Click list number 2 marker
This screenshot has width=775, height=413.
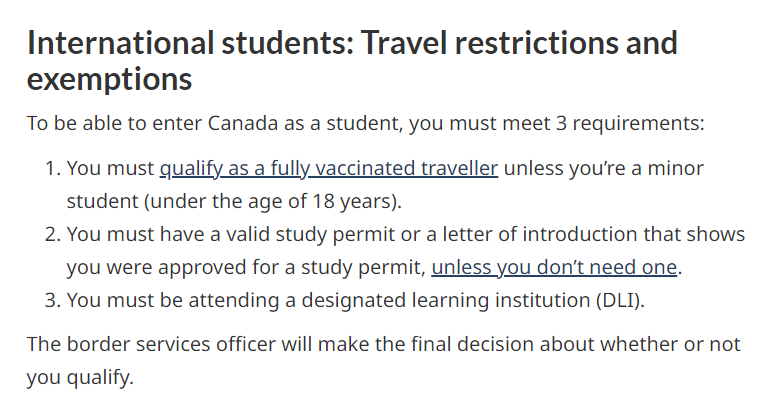point(53,234)
